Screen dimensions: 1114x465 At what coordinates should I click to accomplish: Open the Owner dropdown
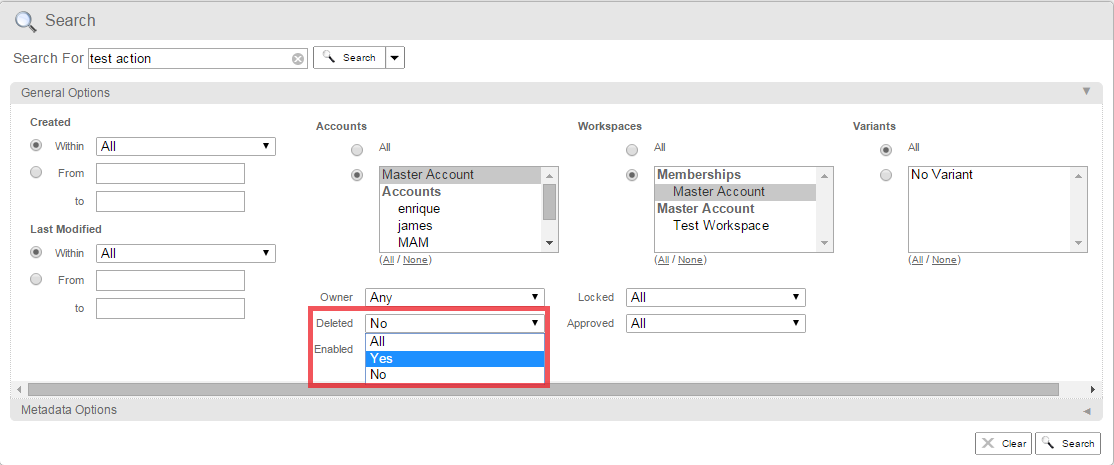point(455,297)
